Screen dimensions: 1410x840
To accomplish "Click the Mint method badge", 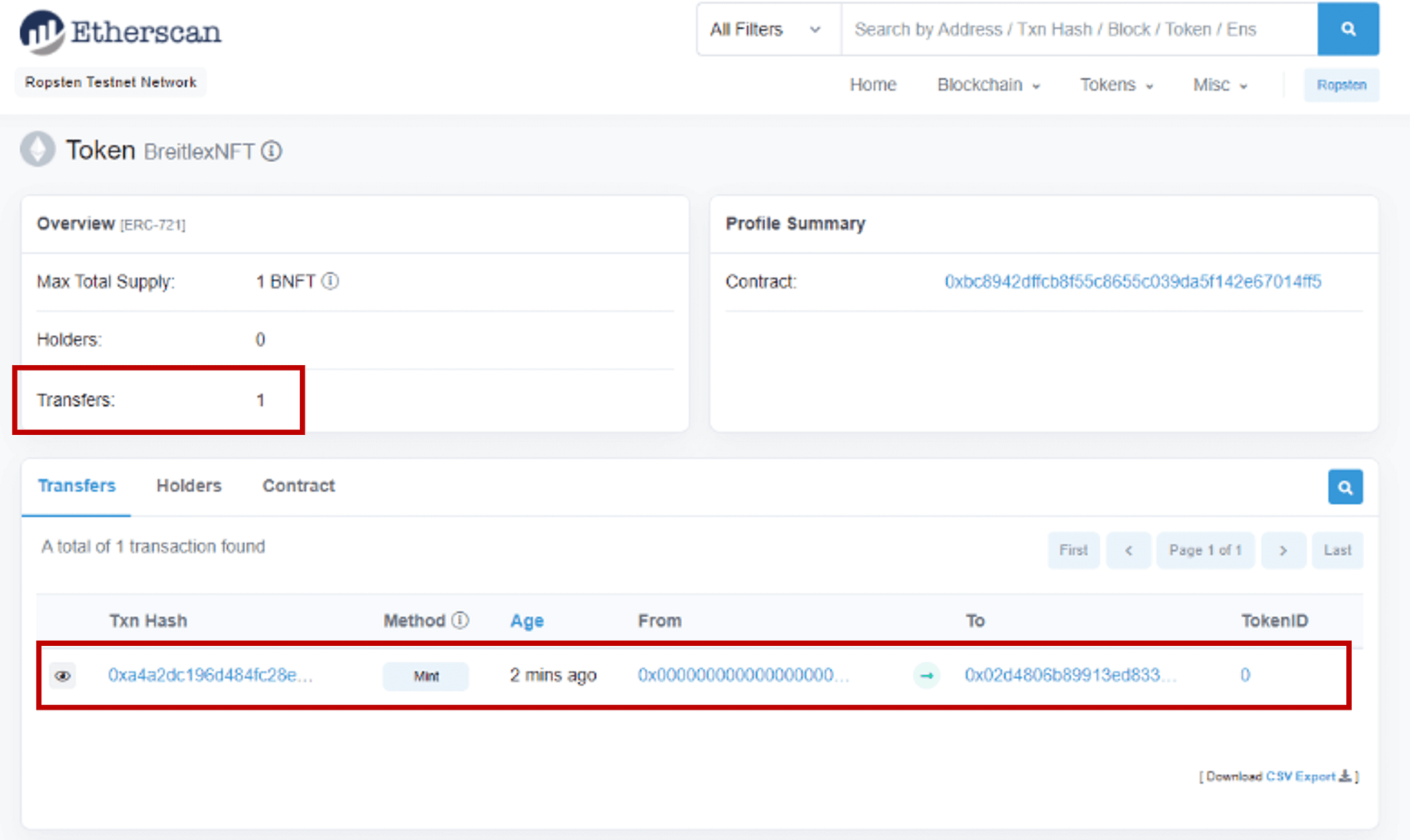I will [426, 676].
